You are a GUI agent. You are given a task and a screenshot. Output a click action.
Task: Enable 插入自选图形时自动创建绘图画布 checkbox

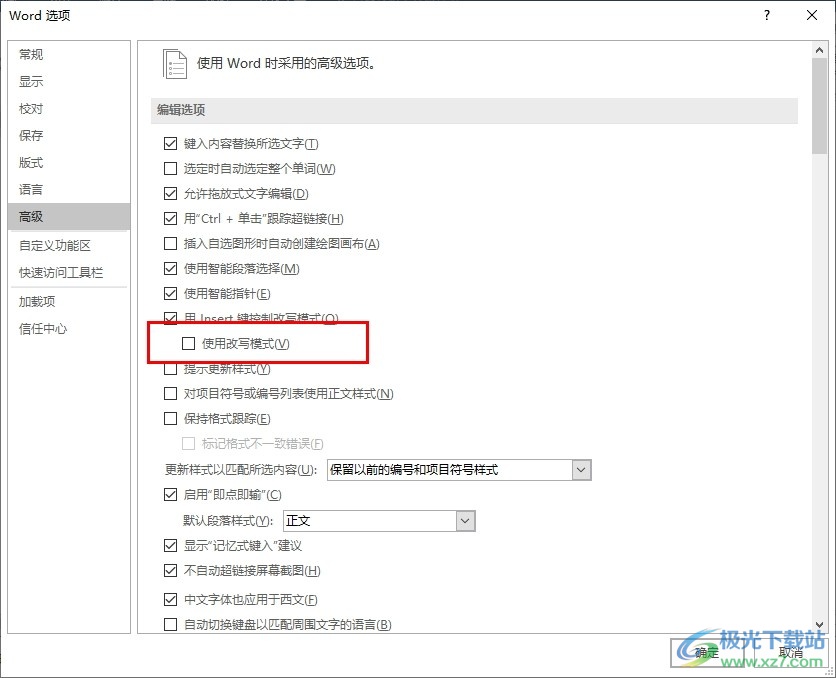(x=170, y=244)
